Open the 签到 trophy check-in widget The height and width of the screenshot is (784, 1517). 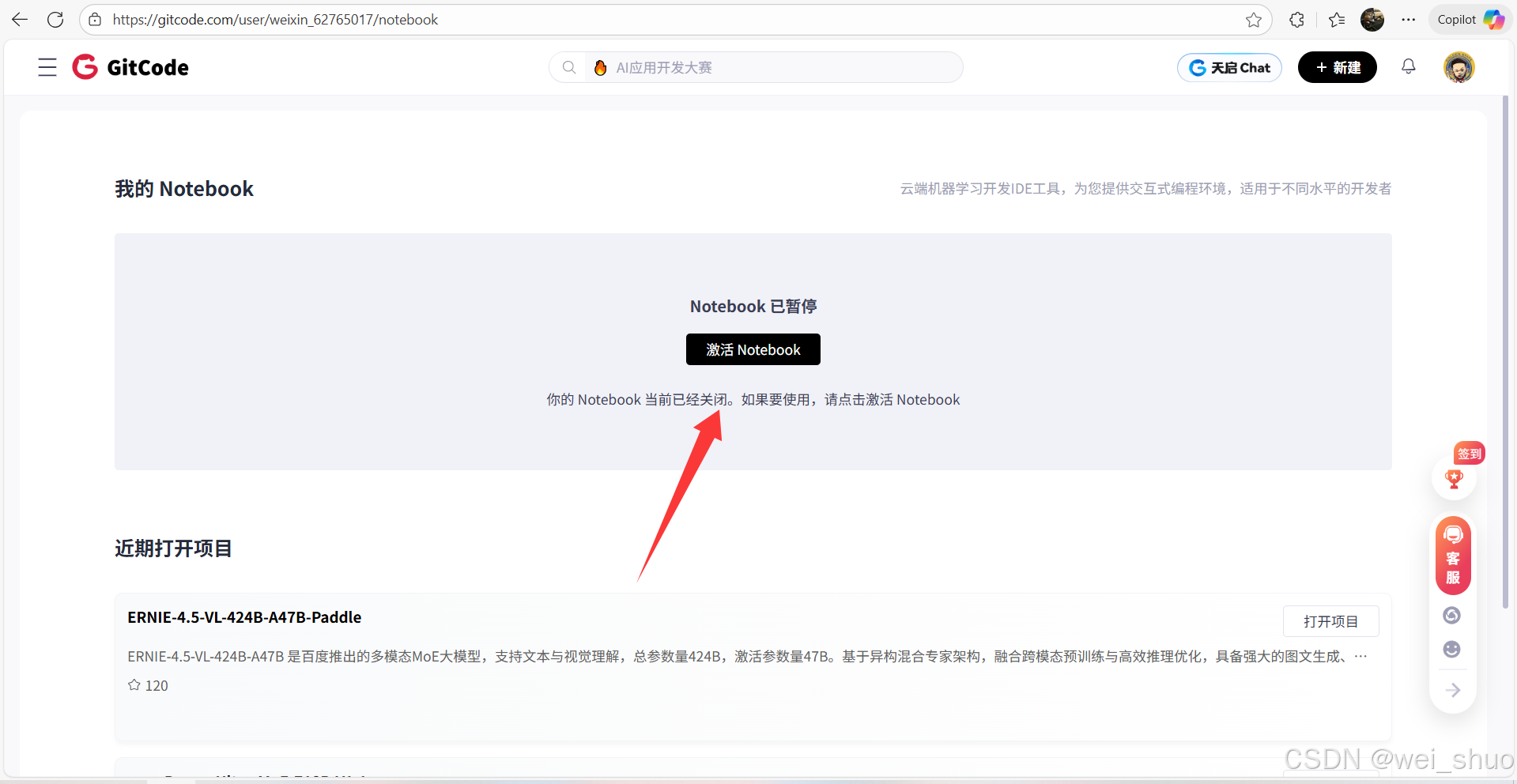tap(1455, 477)
